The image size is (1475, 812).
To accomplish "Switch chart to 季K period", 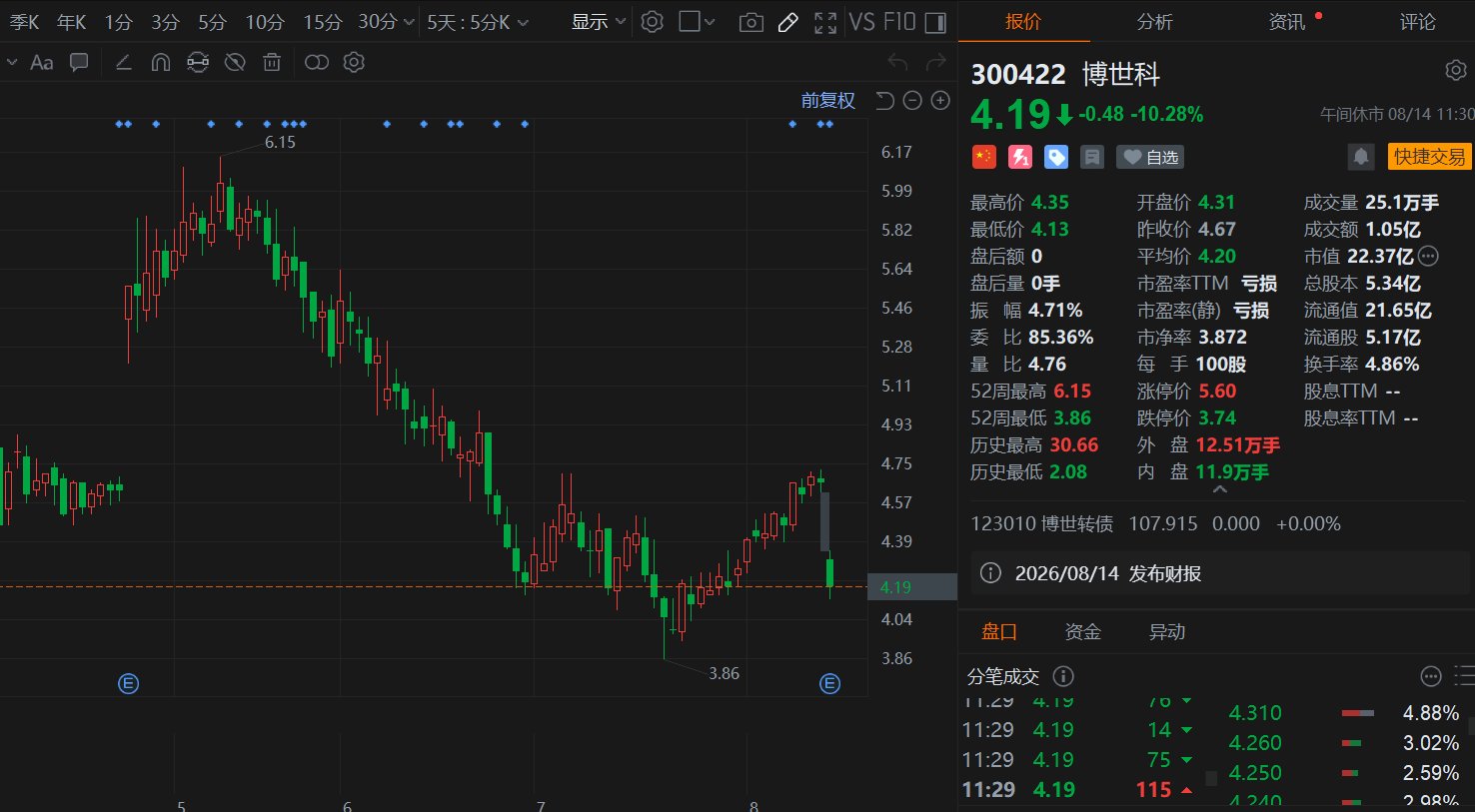I will pyautogui.click(x=24, y=22).
